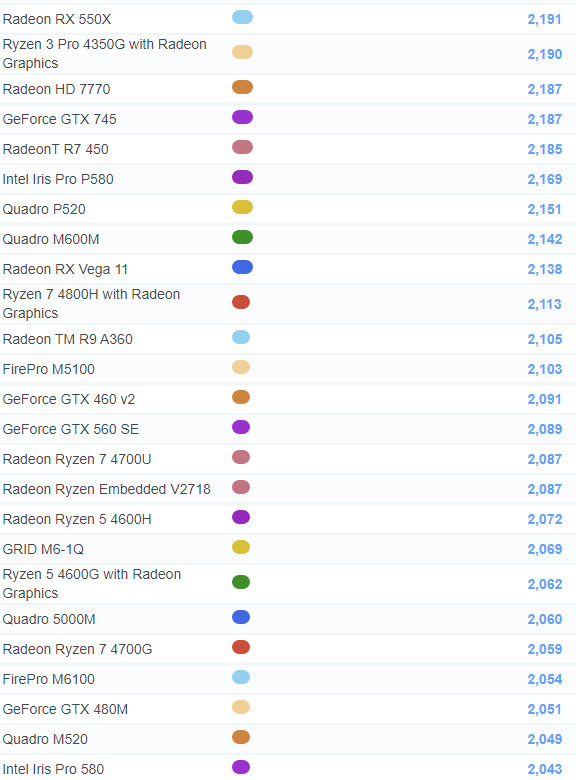Click GeForce GTX 745 name
This screenshot has width=576, height=780.
pyautogui.click(x=59, y=119)
